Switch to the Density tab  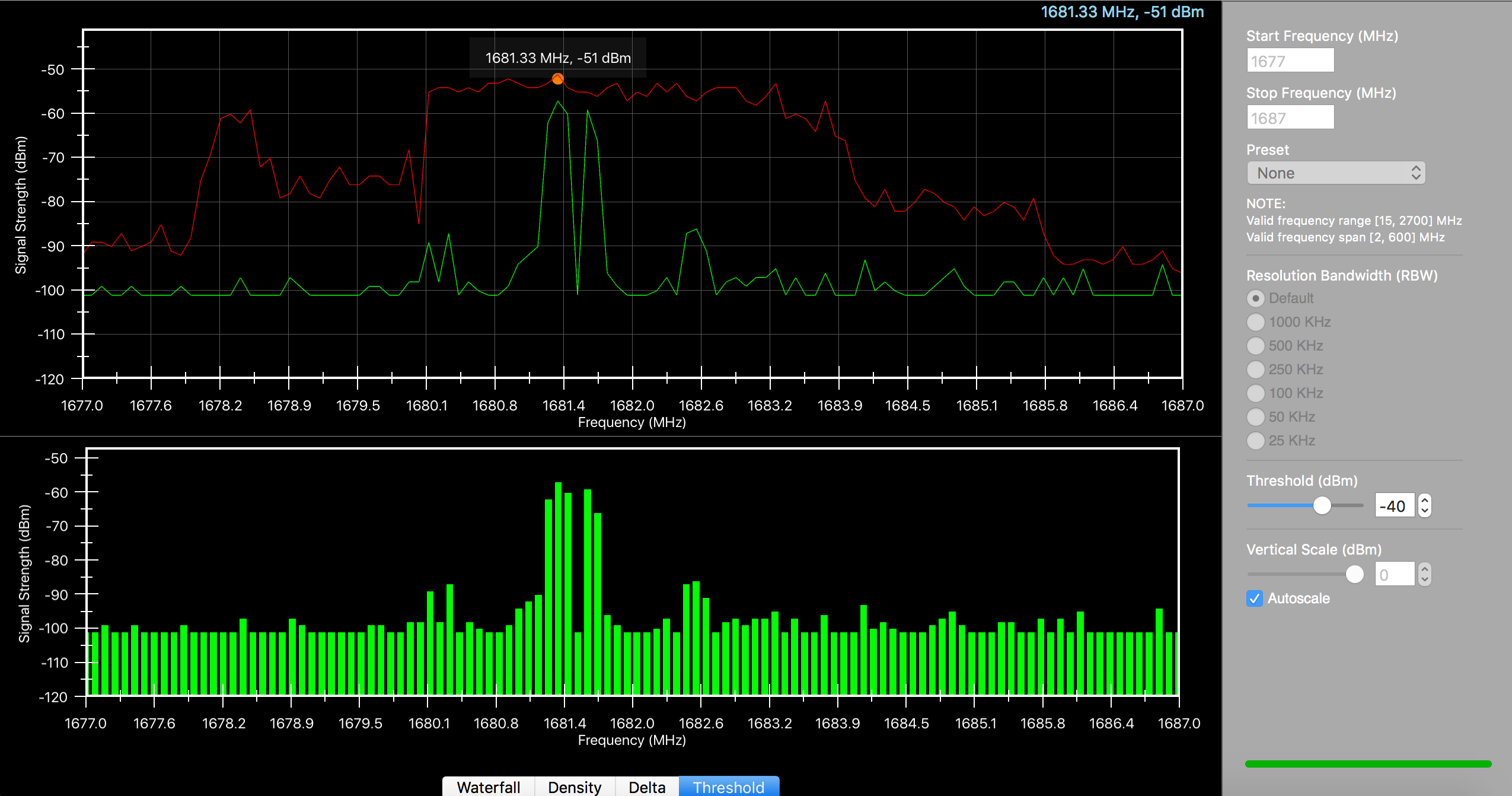tap(575, 787)
